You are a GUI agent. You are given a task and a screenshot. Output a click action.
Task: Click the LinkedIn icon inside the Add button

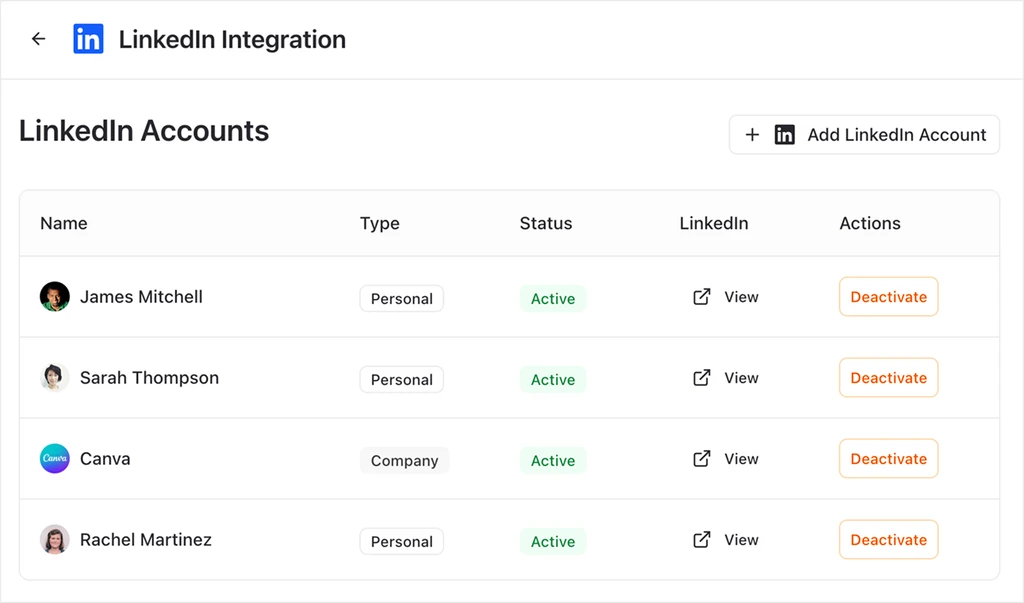pos(784,134)
